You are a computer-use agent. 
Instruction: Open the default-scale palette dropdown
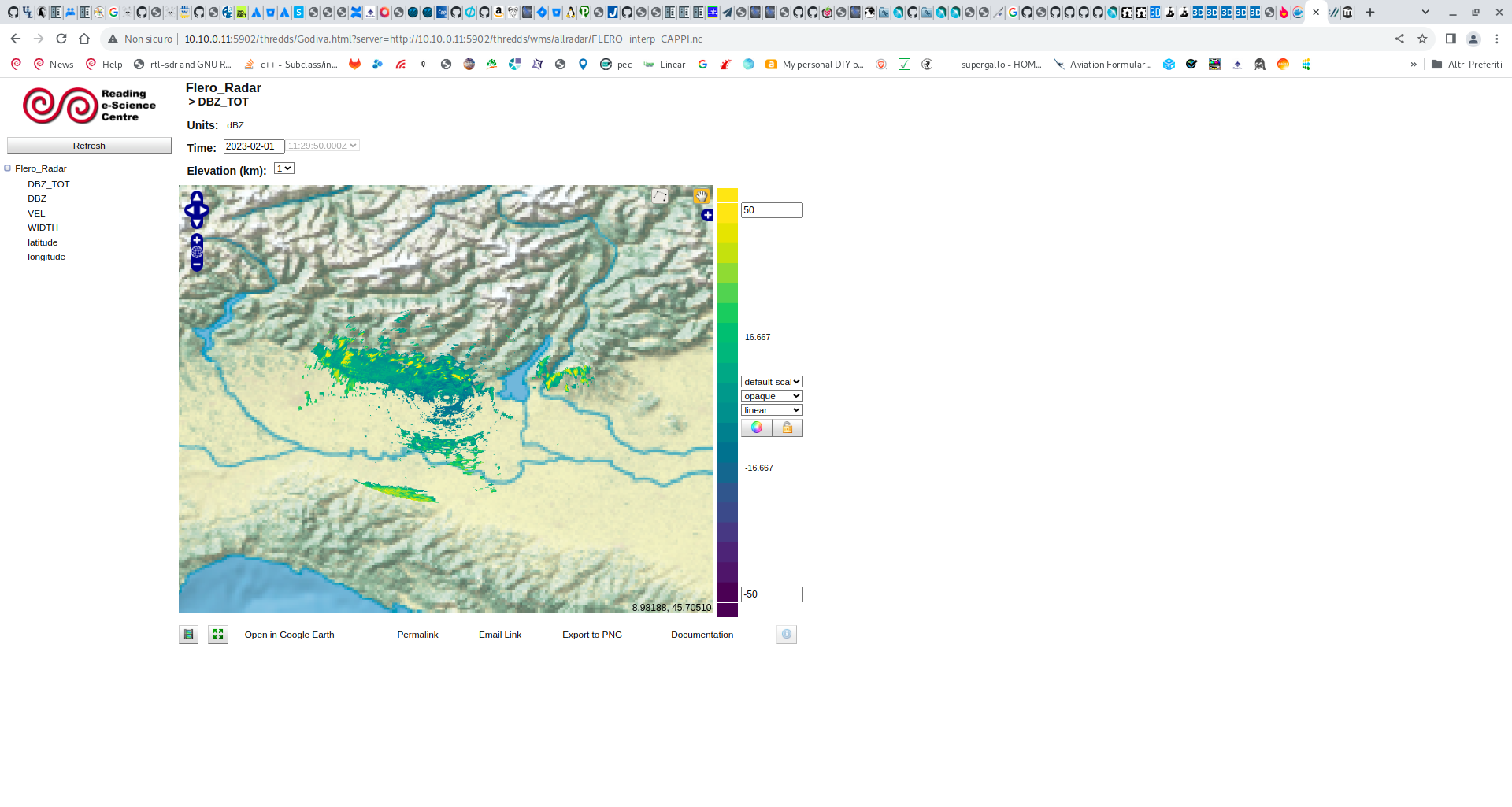tap(771, 381)
